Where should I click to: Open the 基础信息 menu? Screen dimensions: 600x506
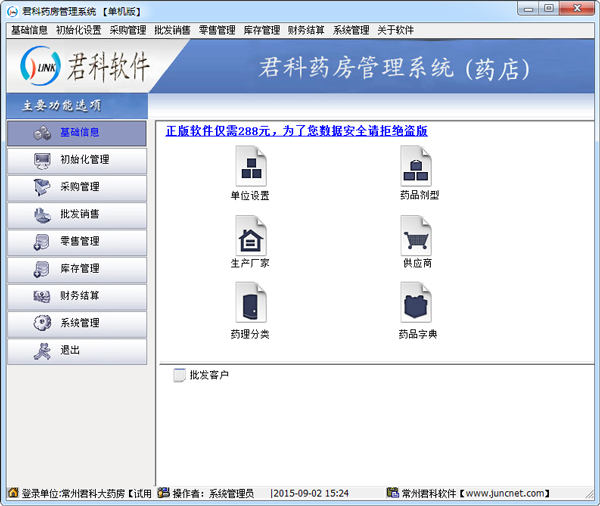29,30
